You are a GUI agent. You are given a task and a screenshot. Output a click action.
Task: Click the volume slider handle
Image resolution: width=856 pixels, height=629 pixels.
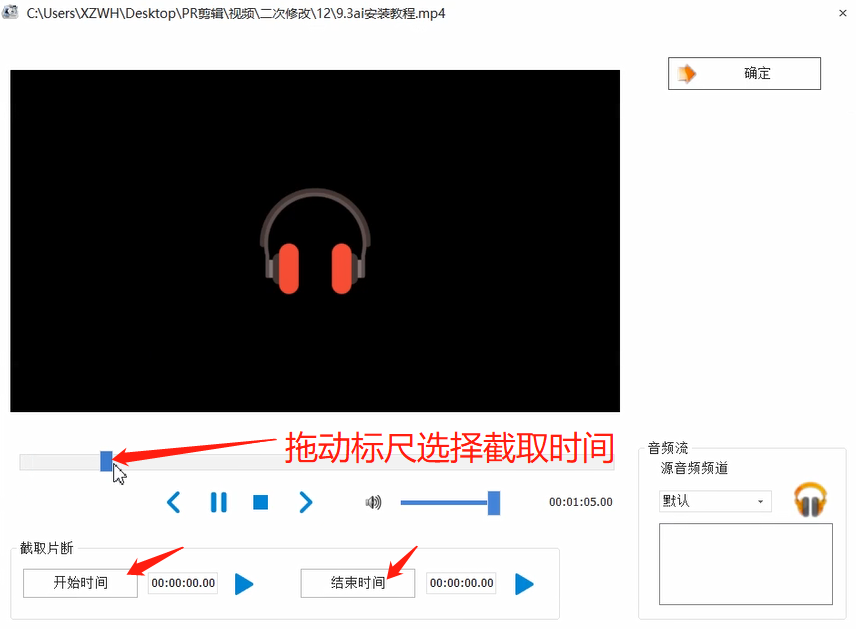(x=494, y=502)
